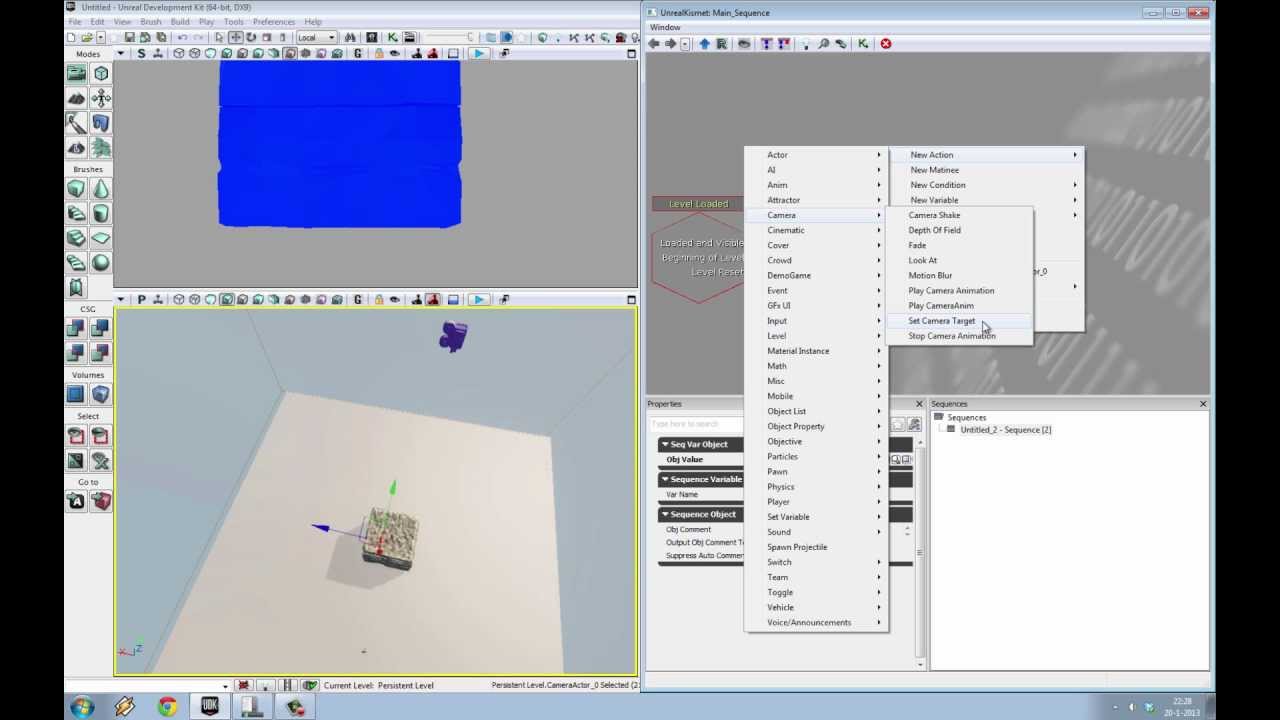Open top viewport options dropdown arrow
This screenshot has height=720, width=1280.
tap(121, 53)
